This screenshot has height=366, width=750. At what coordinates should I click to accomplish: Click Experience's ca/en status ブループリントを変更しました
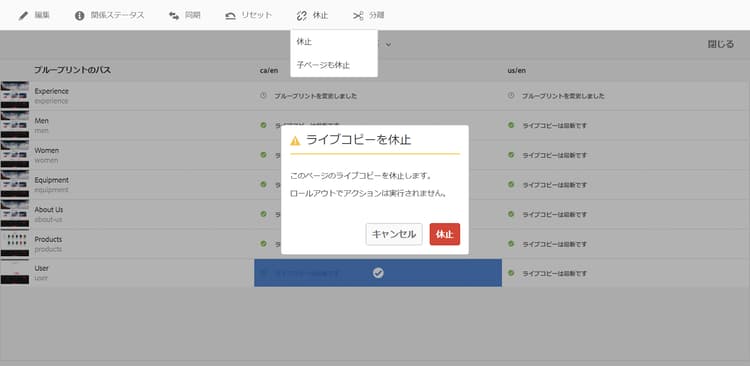(315, 96)
